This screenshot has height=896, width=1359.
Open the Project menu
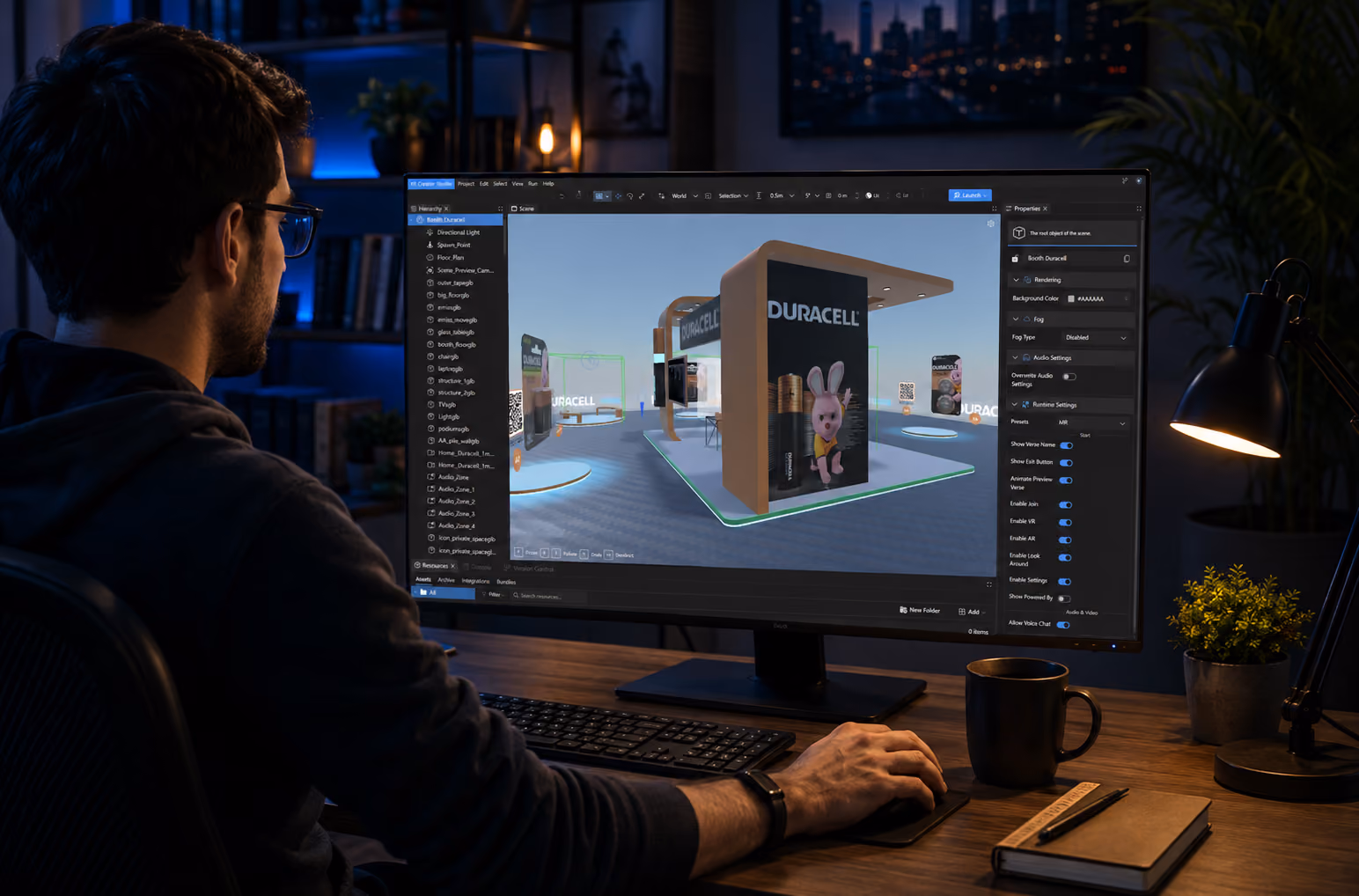pyautogui.click(x=466, y=184)
